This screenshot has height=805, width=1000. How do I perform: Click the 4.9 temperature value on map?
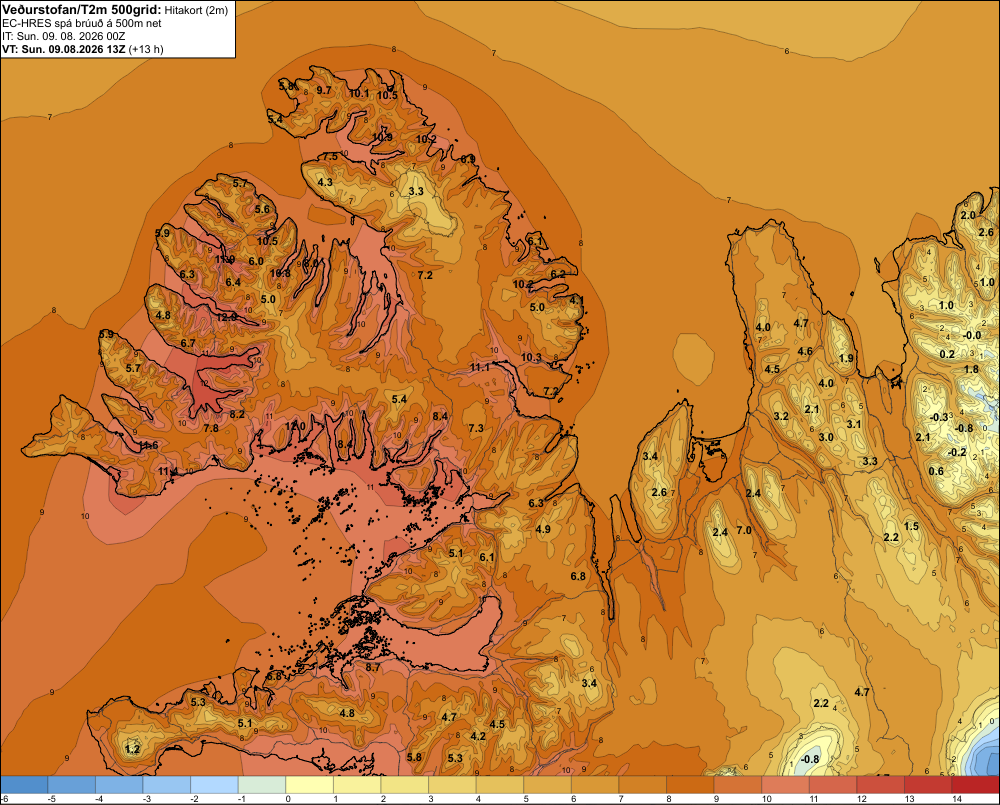pyautogui.click(x=543, y=529)
